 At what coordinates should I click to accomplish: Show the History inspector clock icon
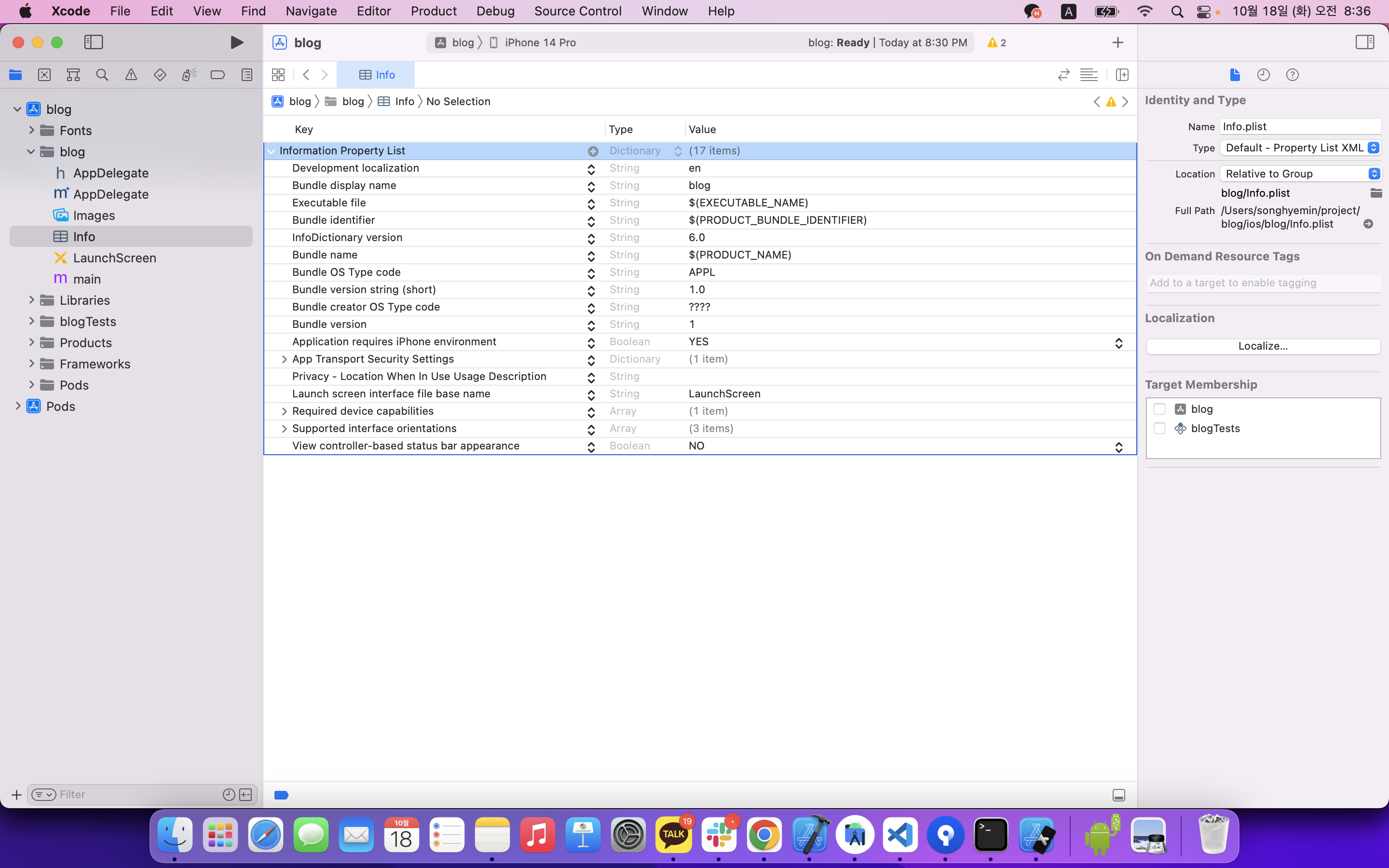(x=1263, y=75)
